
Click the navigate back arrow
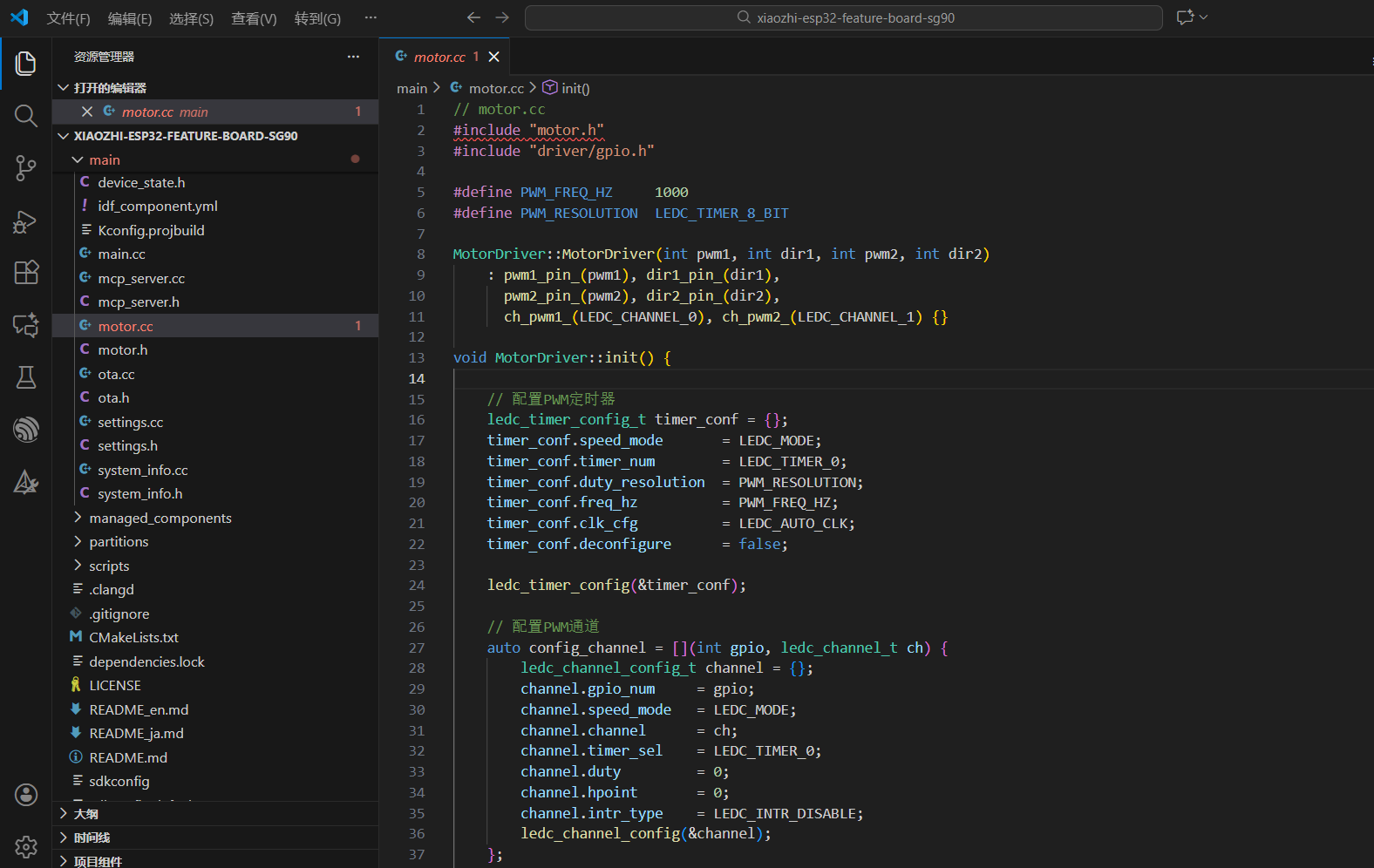coord(473,17)
